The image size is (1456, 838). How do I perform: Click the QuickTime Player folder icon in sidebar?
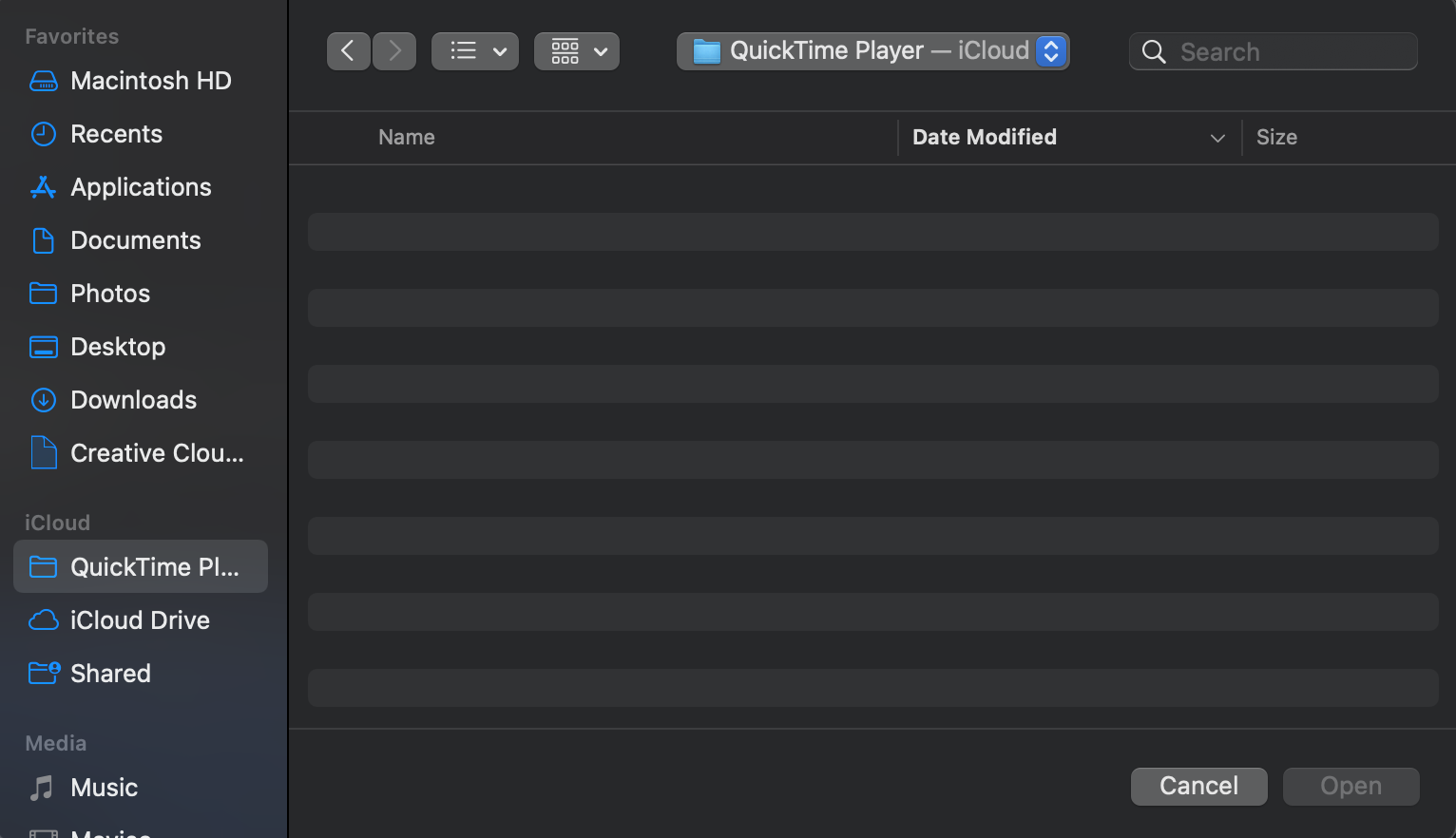click(x=44, y=567)
